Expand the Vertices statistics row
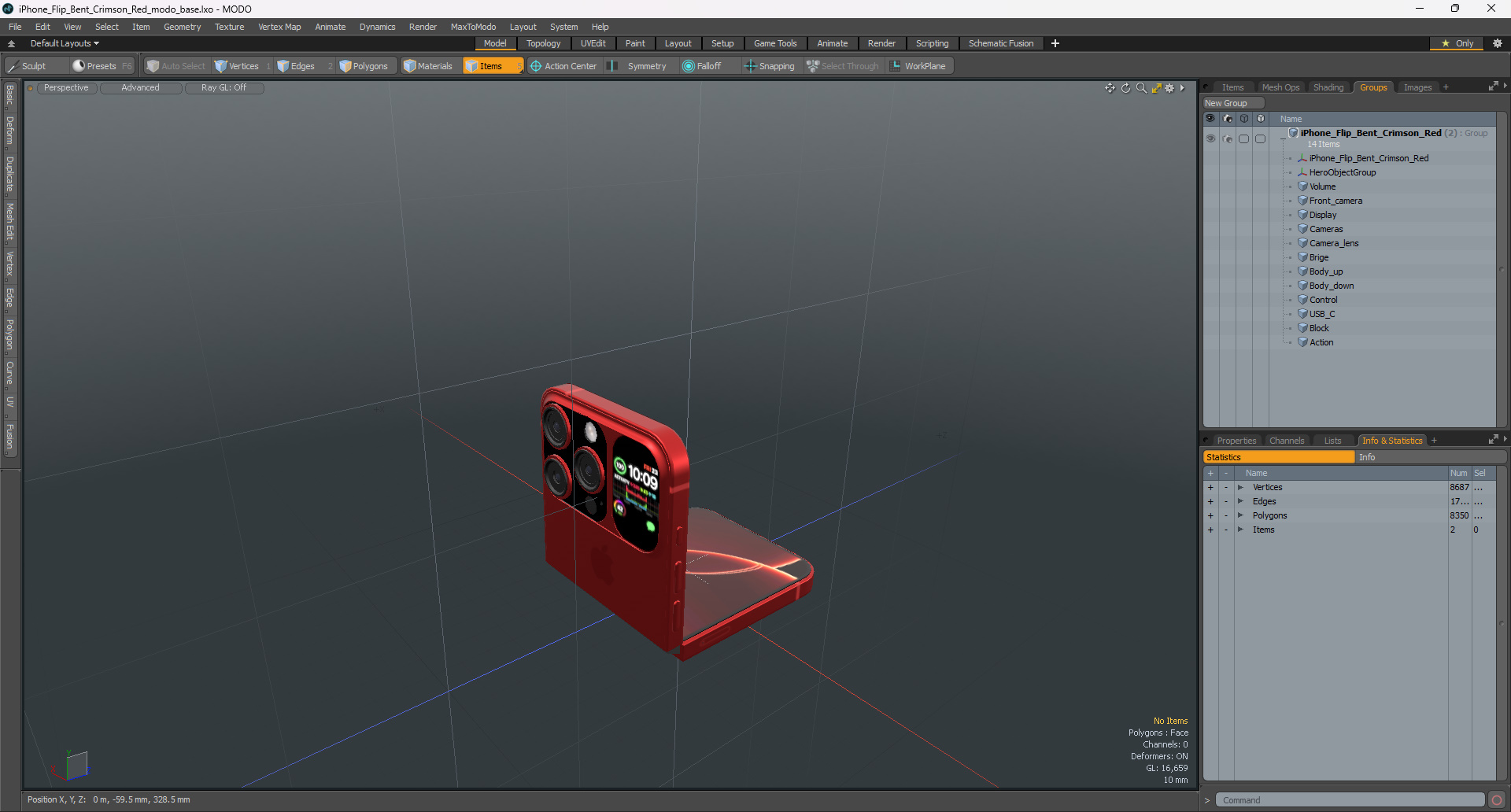The image size is (1511, 812). coord(1240,488)
